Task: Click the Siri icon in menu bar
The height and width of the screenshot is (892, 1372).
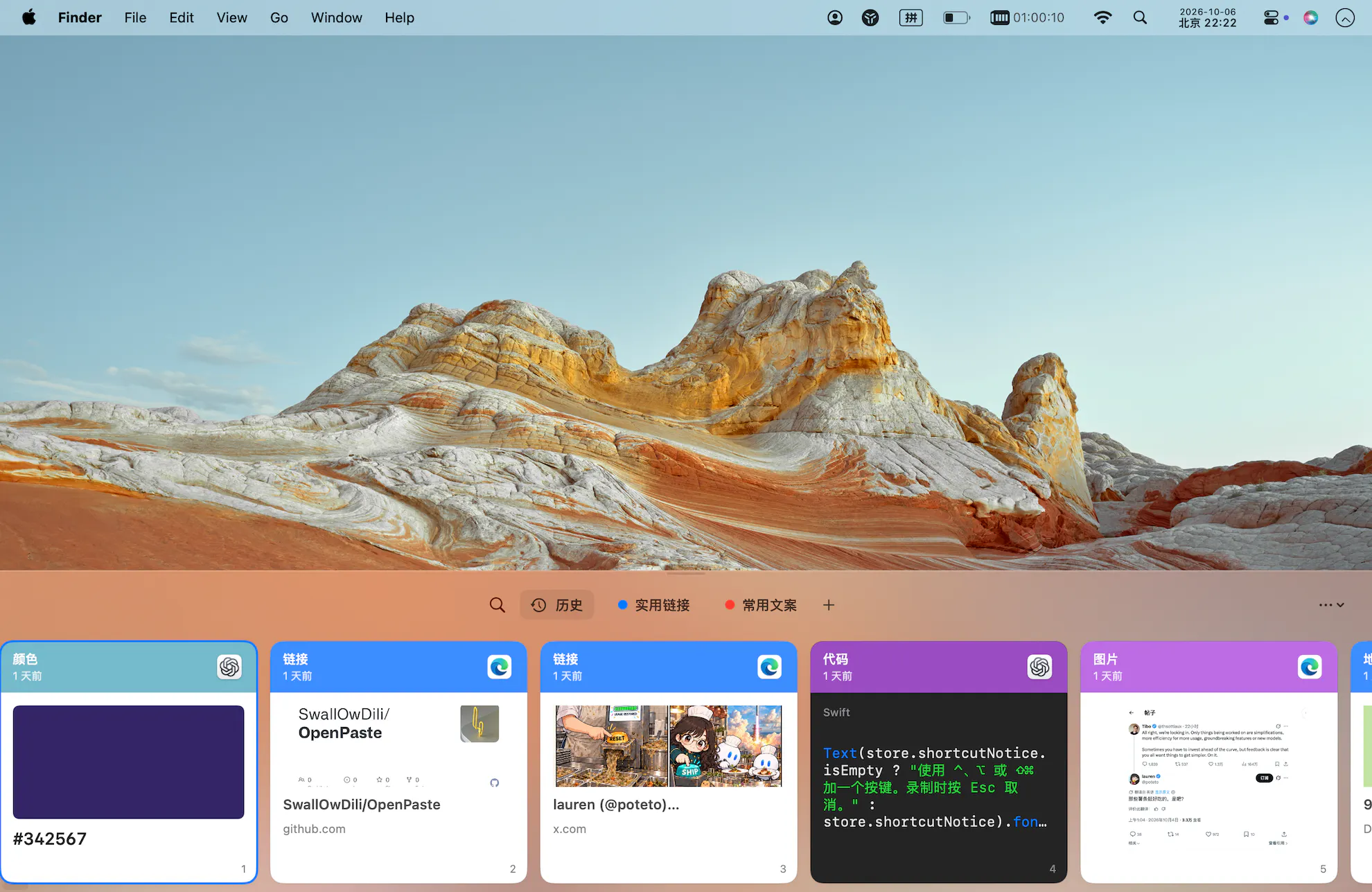Action: (x=1310, y=17)
